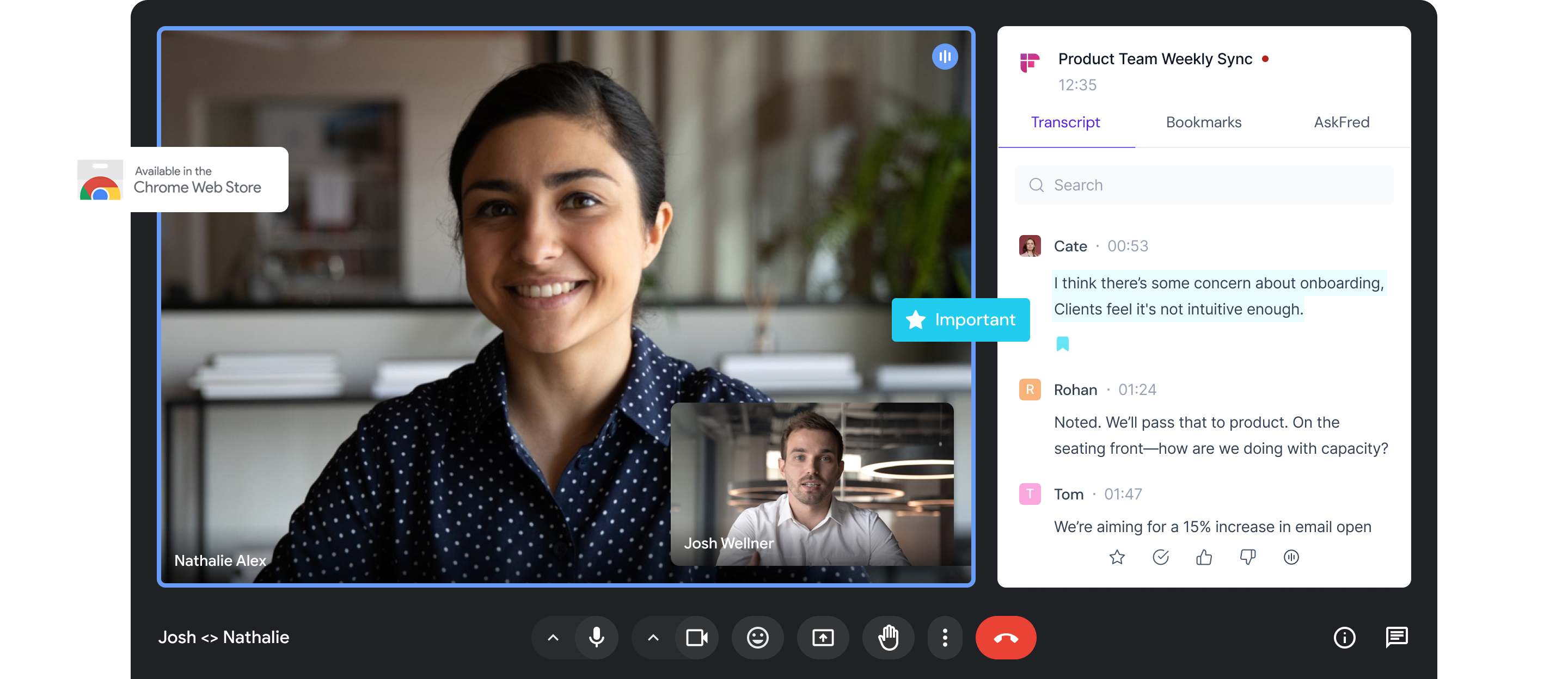The width and height of the screenshot is (1568, 679).
Task: Mute the microphone
Action: point(596,638)
